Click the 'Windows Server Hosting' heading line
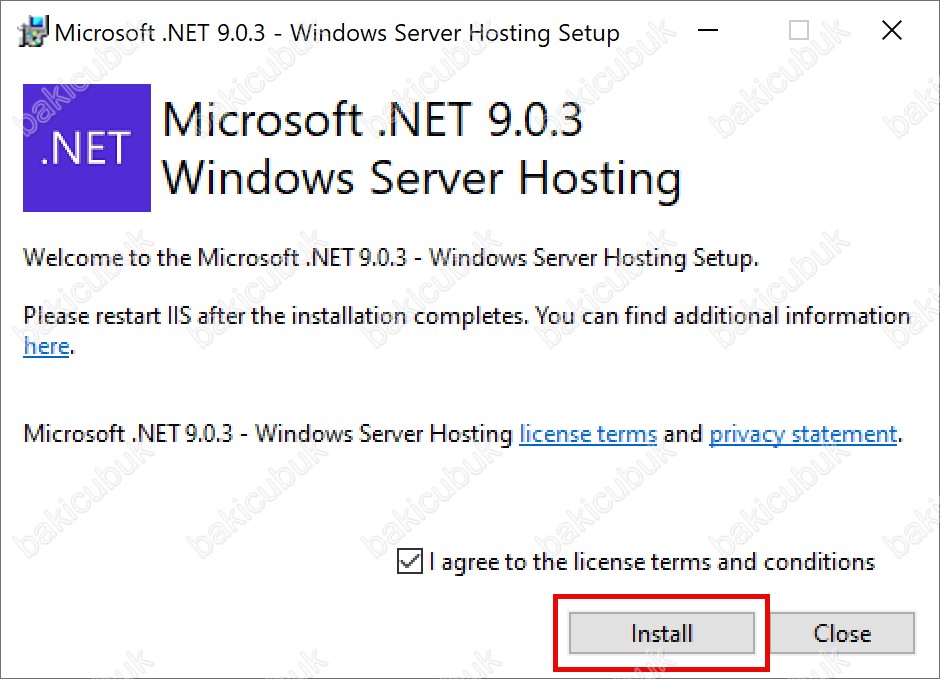The height and width of the screenshot is (679, 940). point(422,179)
